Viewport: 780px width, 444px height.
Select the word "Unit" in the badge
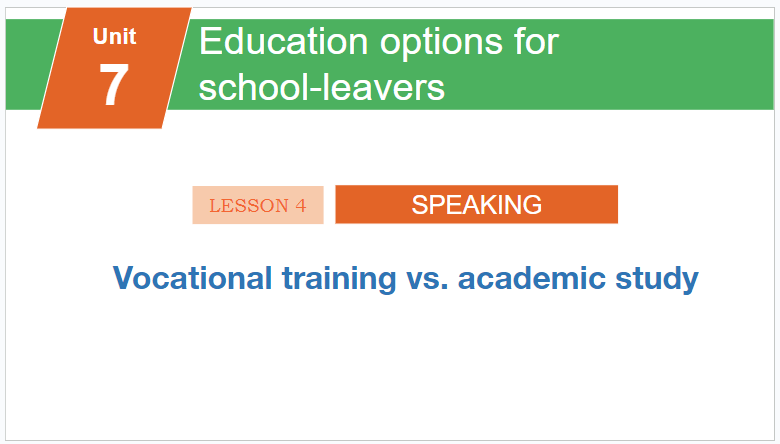(114, 36)
